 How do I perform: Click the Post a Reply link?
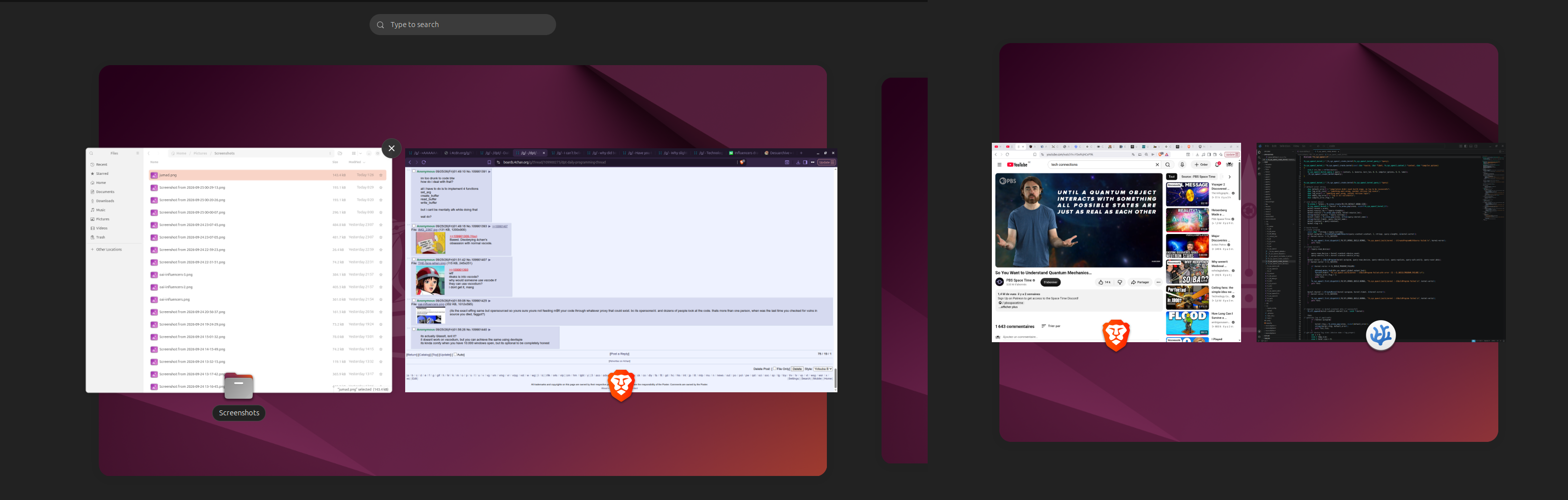[619, 354]
